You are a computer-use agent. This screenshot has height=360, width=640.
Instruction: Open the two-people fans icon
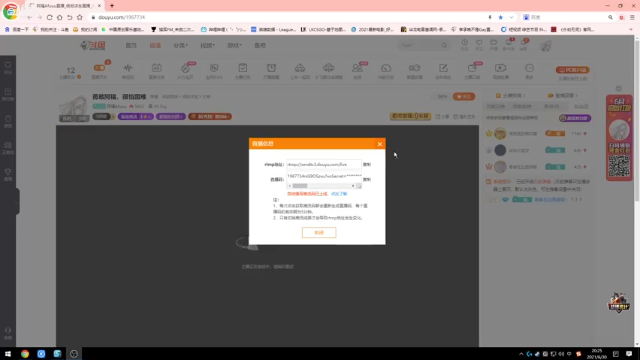coord(357,68)
